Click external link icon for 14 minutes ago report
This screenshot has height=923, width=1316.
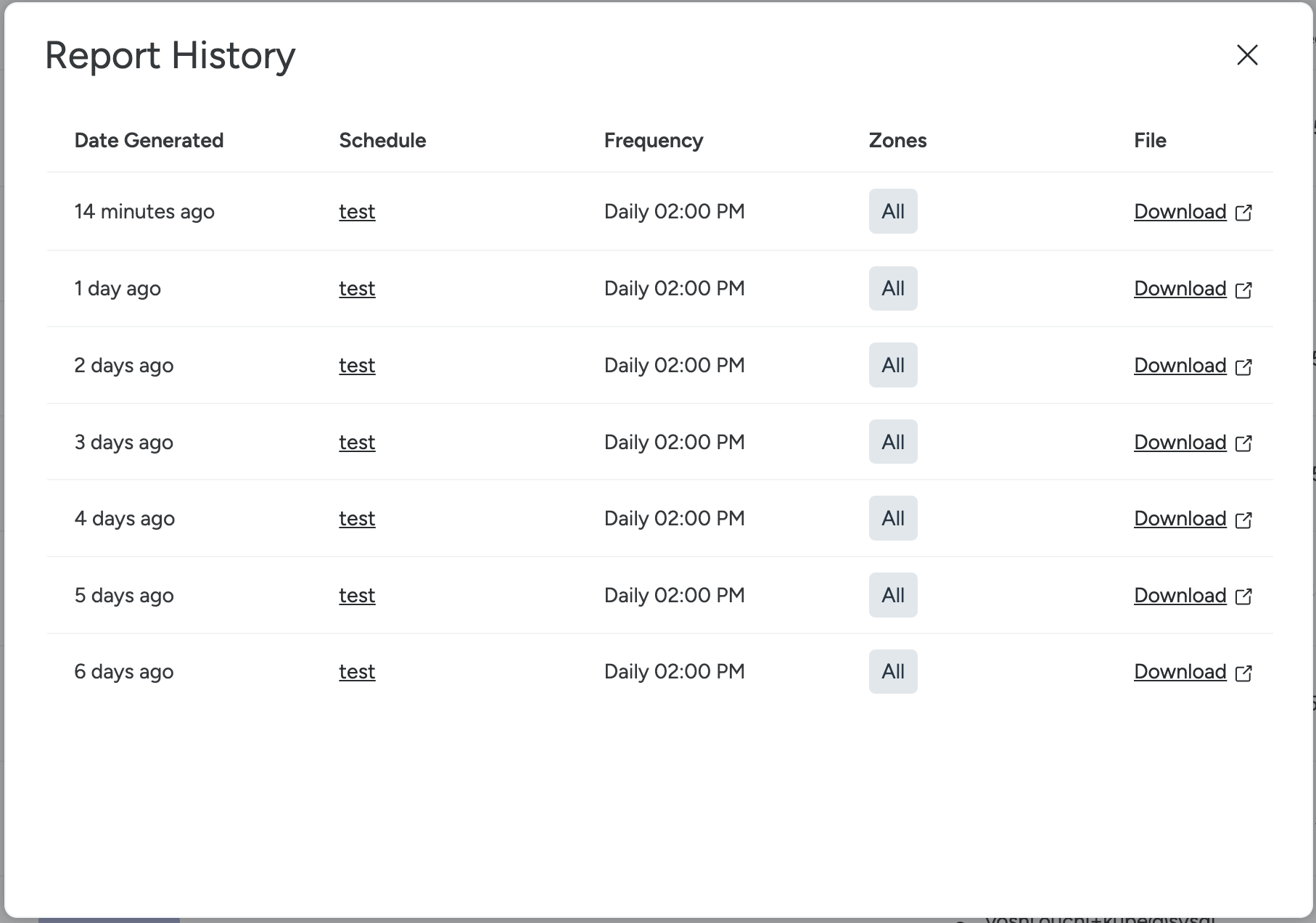click(x=1243, y=213)
